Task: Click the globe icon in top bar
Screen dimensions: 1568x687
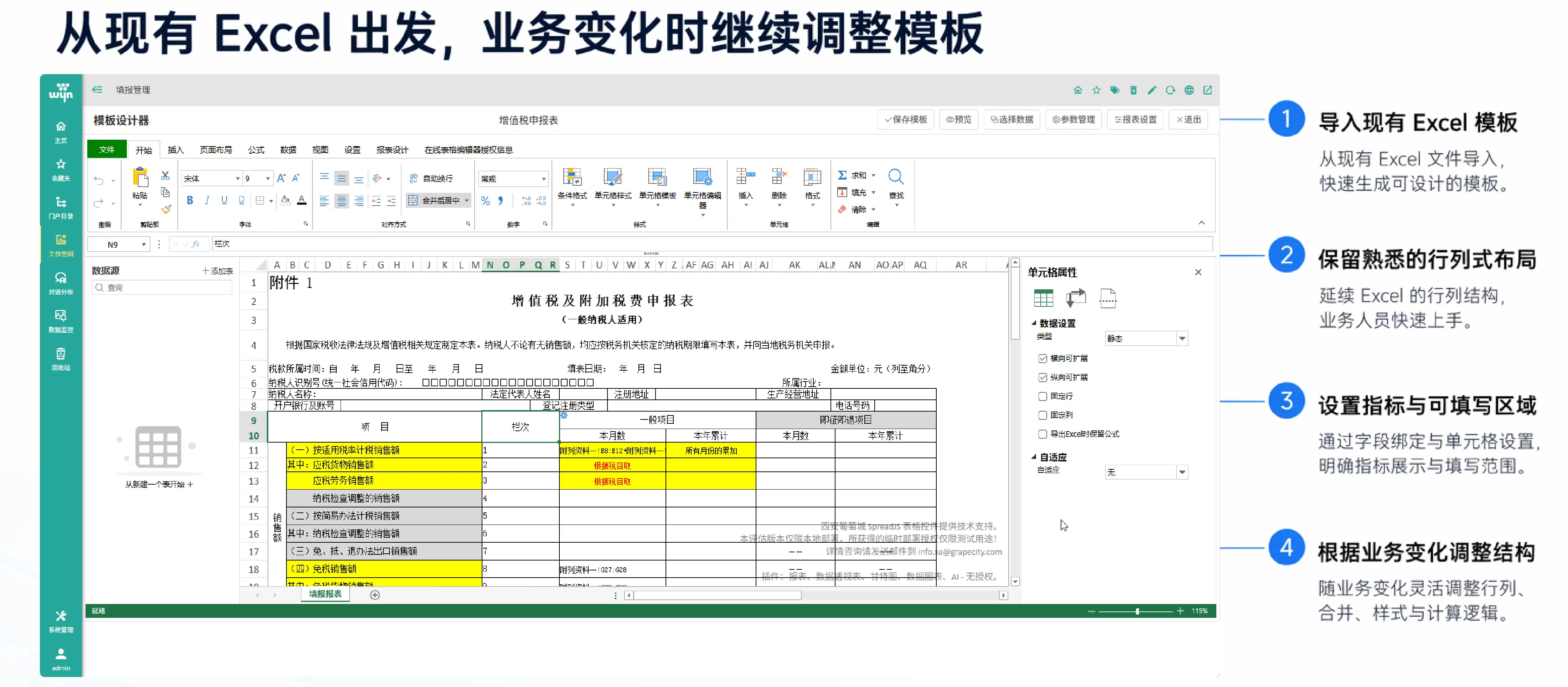Action: click(x=1189, y=90)
